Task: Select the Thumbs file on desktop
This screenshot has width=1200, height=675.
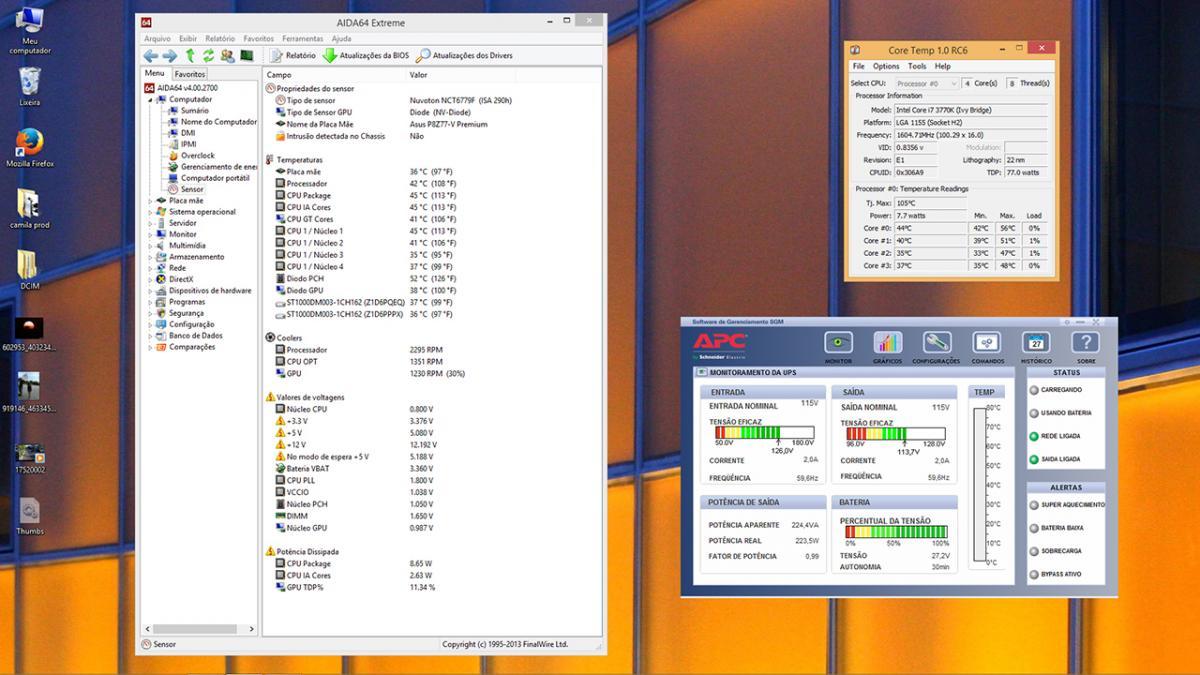Action: pyautogui.click(x=30, y=516)
